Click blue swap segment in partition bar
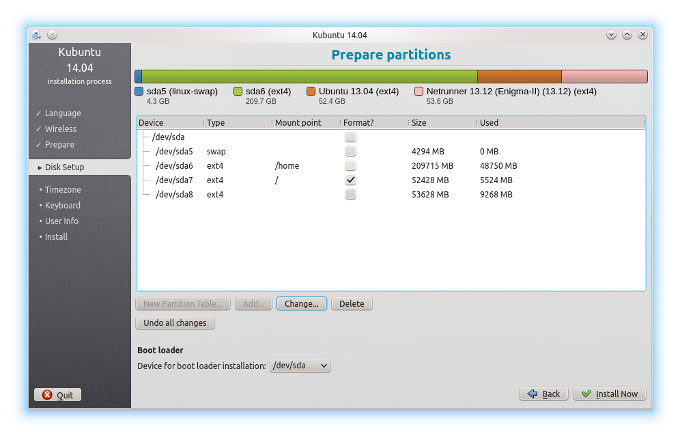The image size is (680, 438). tap(138, 77)
